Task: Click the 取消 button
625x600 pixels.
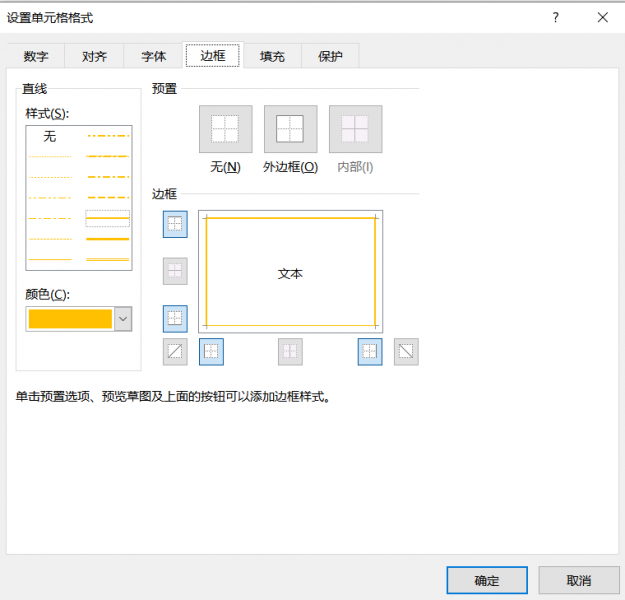Action: (579, 580)
